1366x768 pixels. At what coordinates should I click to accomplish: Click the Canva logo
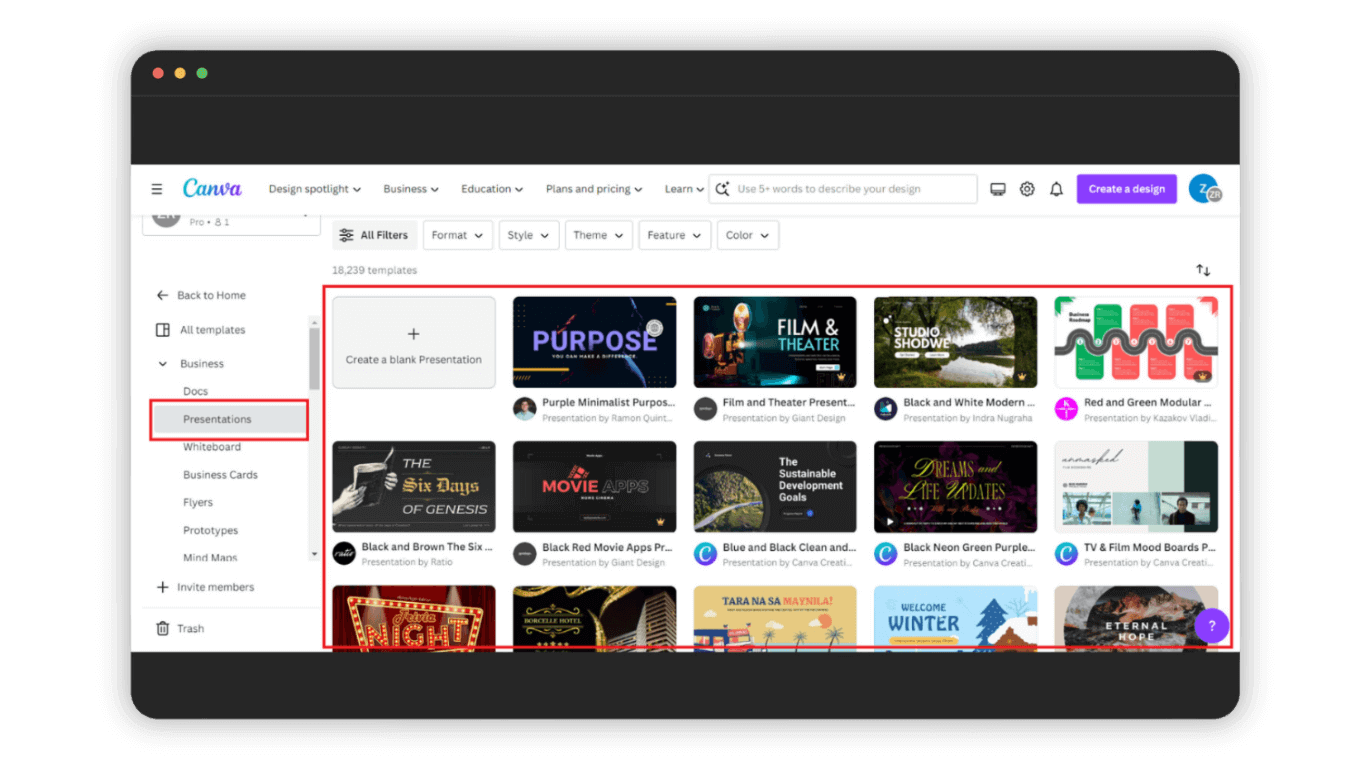click(212, 187)
